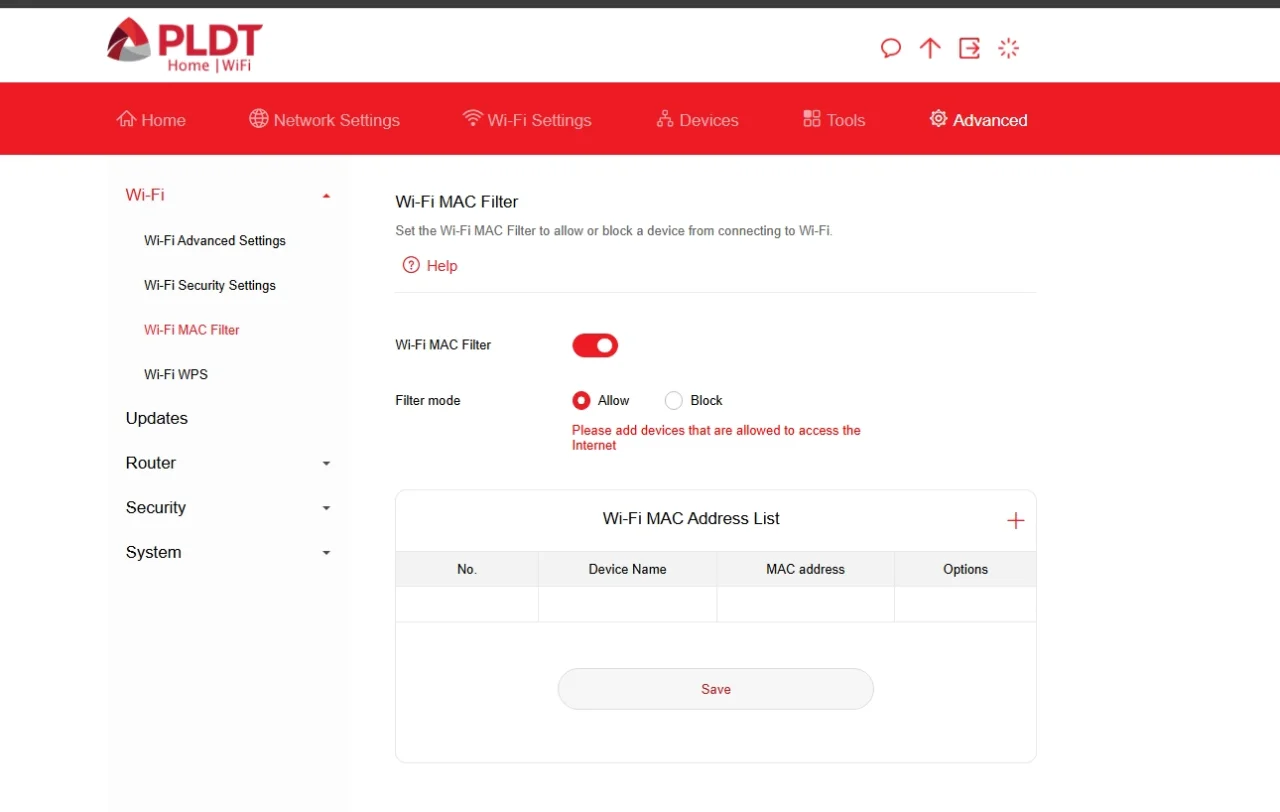Image resolution: width=1280 pixels, height=812 pixels.
Task: Select the Advanced tab
Action: pos(978,120)
